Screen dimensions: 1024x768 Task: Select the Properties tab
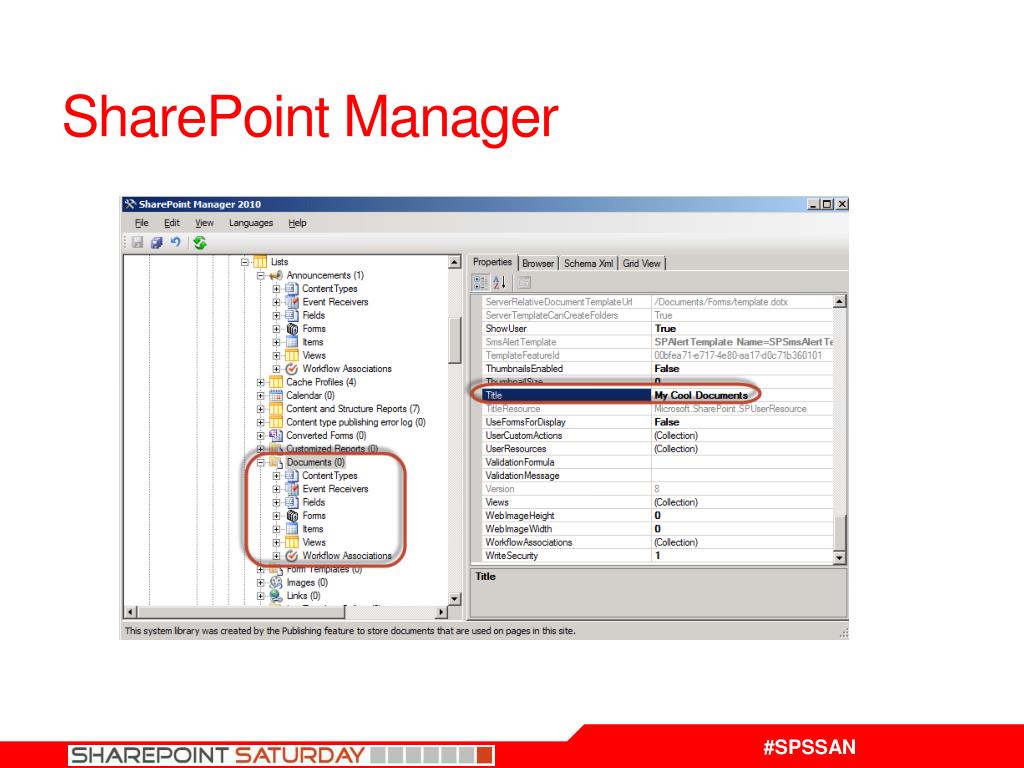coord(492,262)
